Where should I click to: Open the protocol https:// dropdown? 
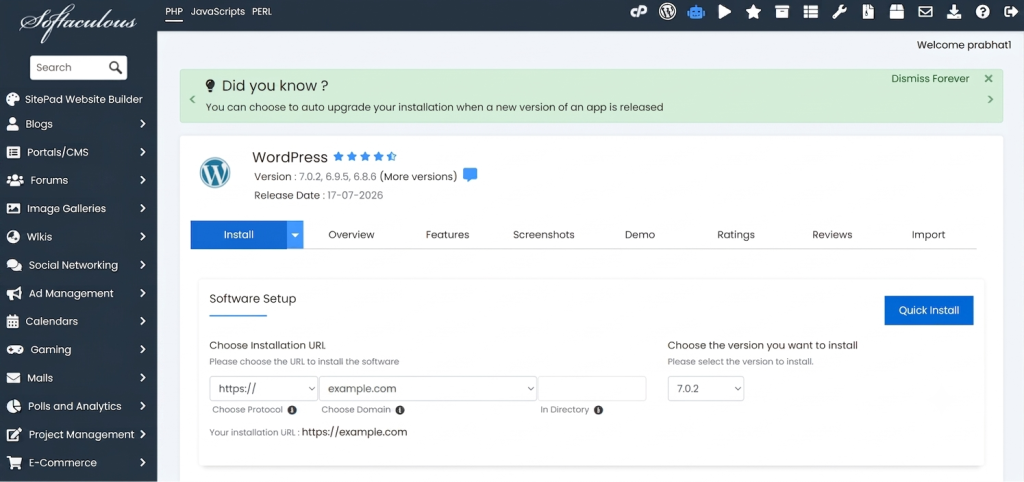(264, 389)
